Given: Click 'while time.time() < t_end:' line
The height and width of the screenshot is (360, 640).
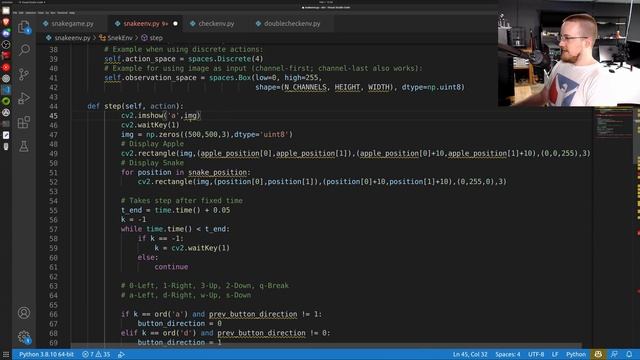Looking at the screenshot, I should coord(175,229).
